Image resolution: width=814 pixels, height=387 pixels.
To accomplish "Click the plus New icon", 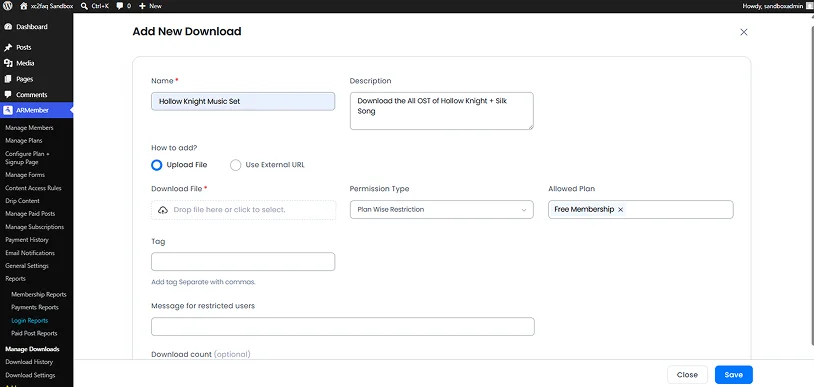I will (x=142, y=6).
